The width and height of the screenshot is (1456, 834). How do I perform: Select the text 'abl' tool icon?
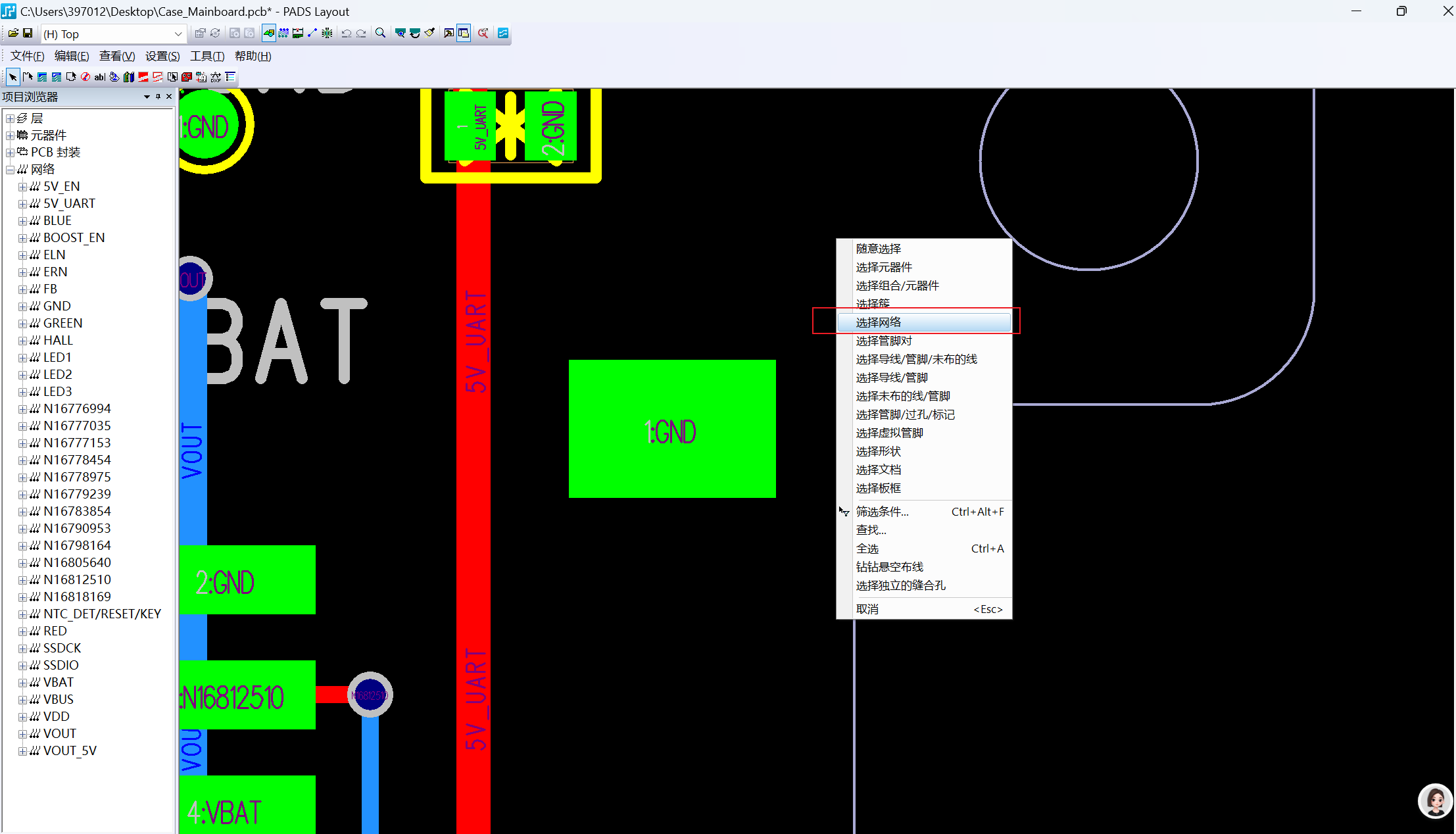click(99, 77)
